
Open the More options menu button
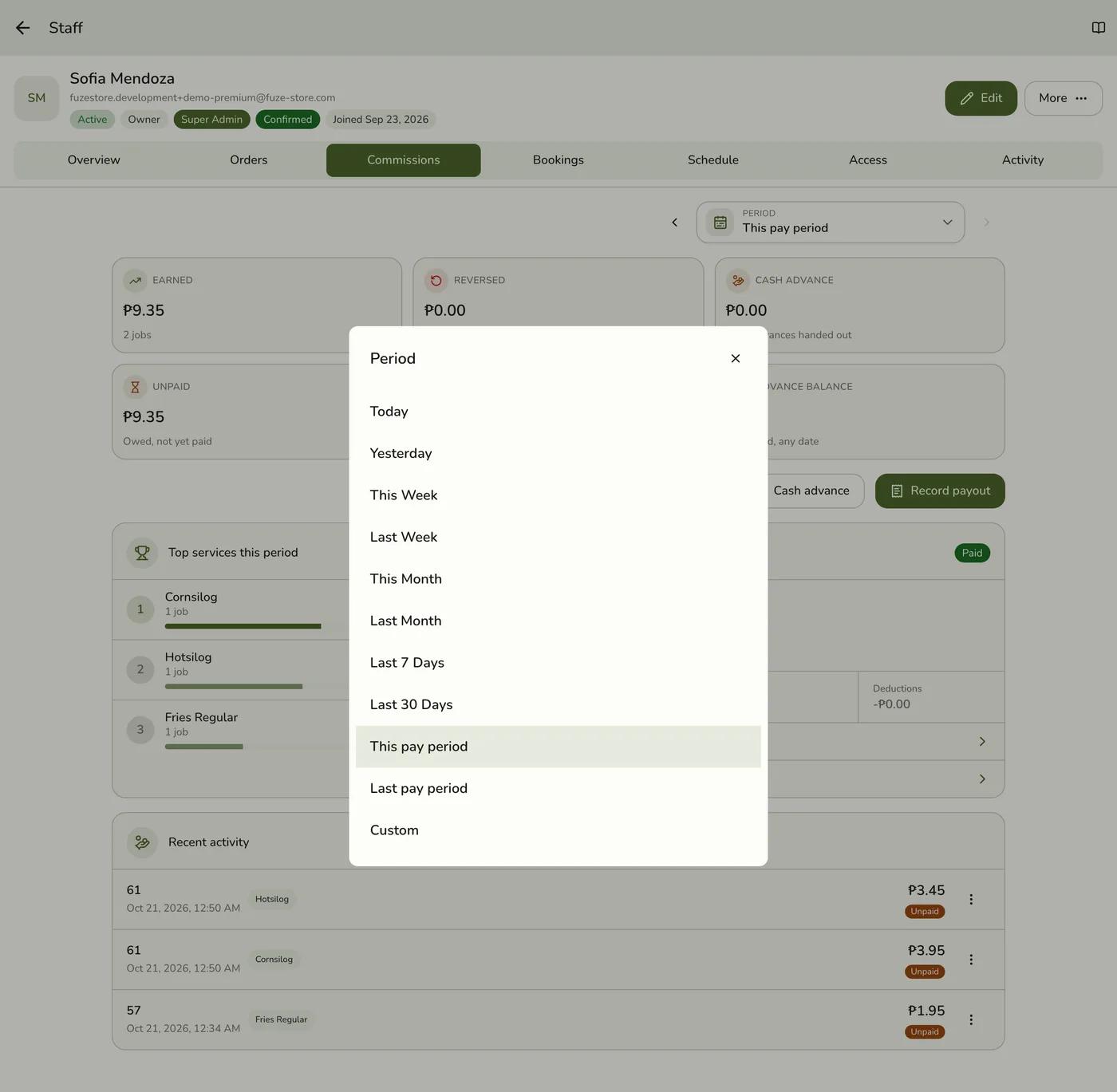coord(1064,98)
